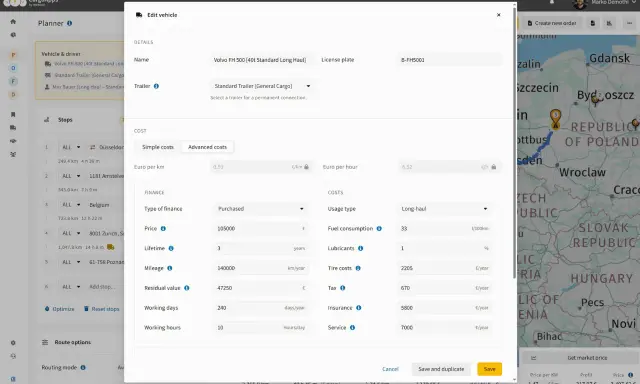This screenshot has height=384, width=640.
Task: Click the info icon next to Residual value
Action: point(187,288)
